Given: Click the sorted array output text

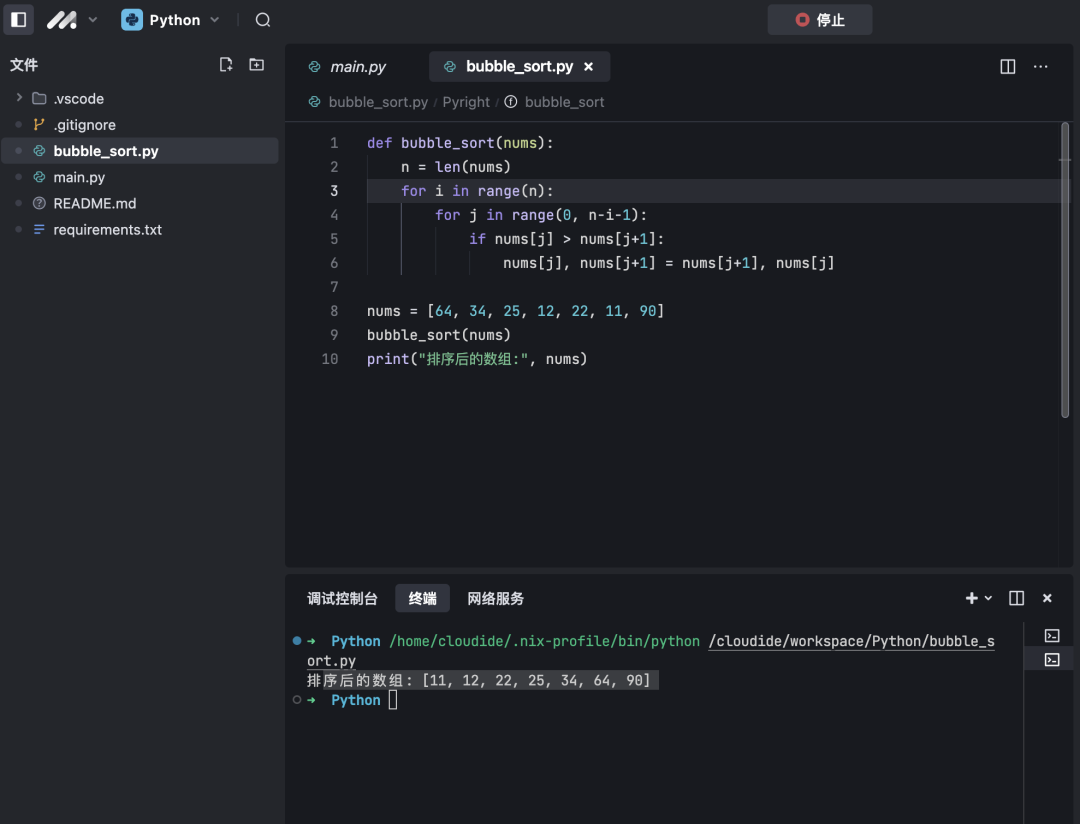Looking at the screenshot, I should [x=479, y=681].
